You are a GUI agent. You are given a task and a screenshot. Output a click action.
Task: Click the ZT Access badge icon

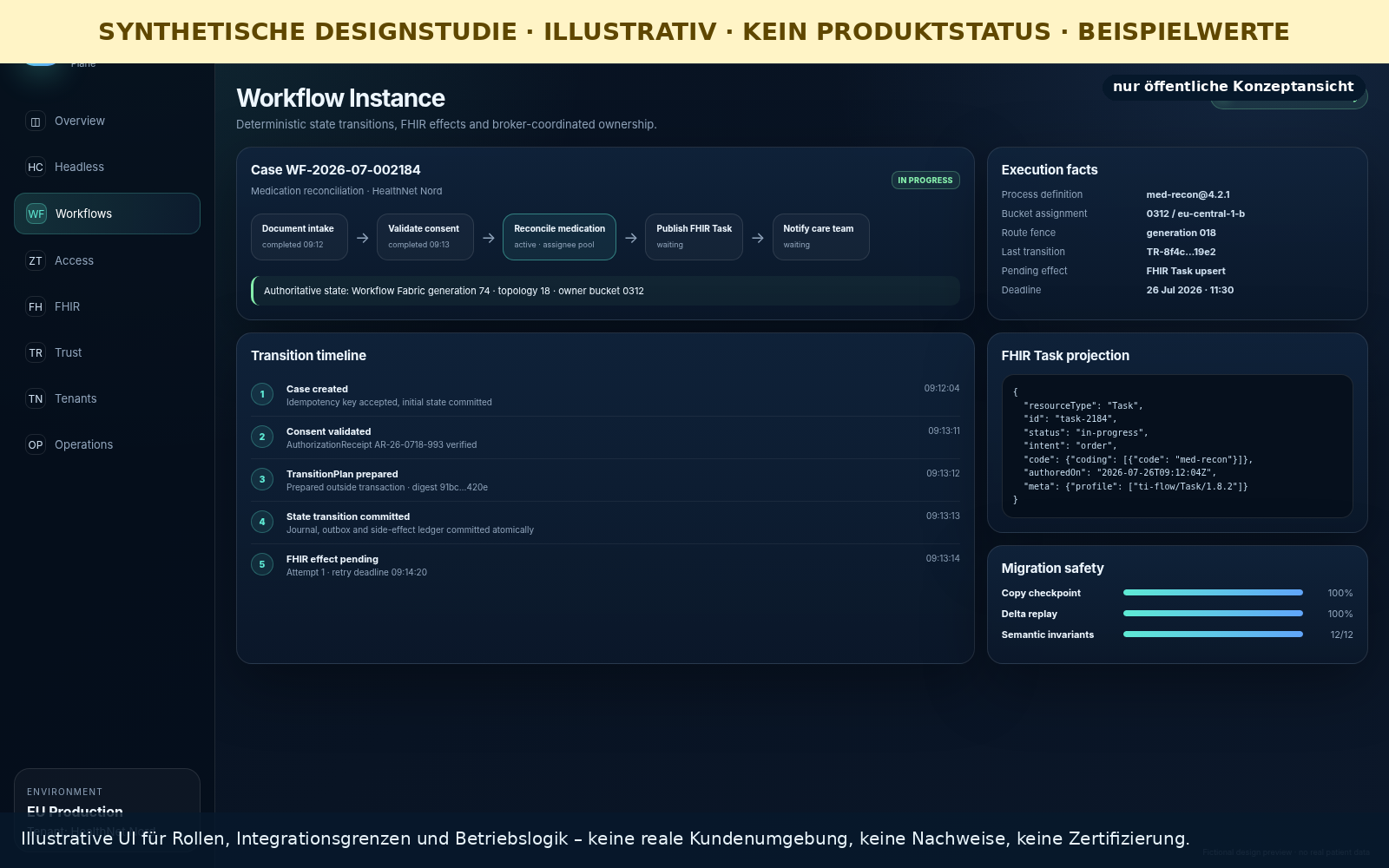pos(36,260)
